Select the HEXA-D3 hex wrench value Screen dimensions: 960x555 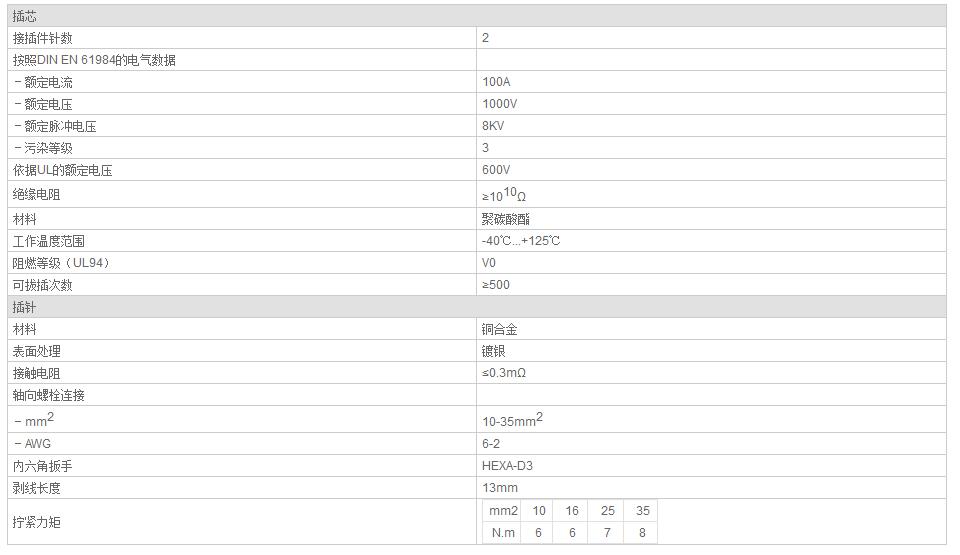tap(507, 466)
